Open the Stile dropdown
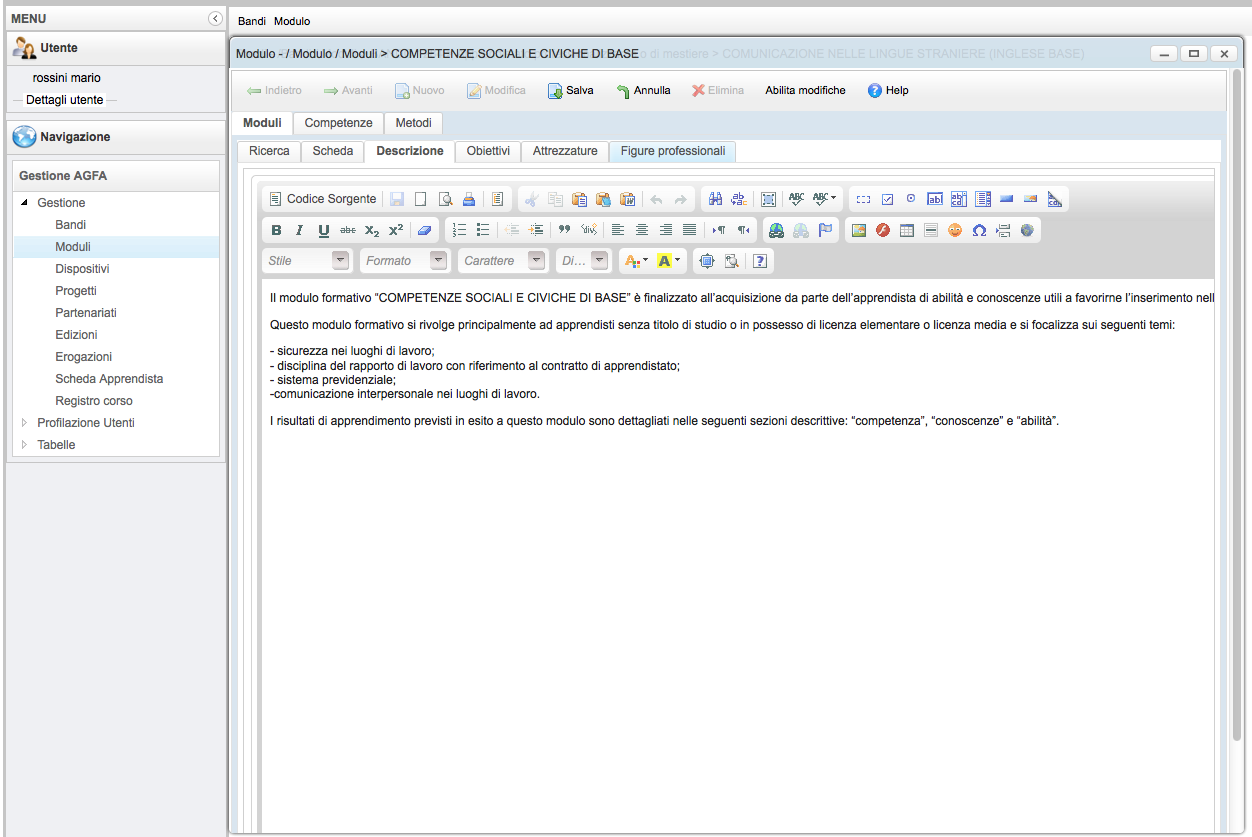 pos(341,261)
